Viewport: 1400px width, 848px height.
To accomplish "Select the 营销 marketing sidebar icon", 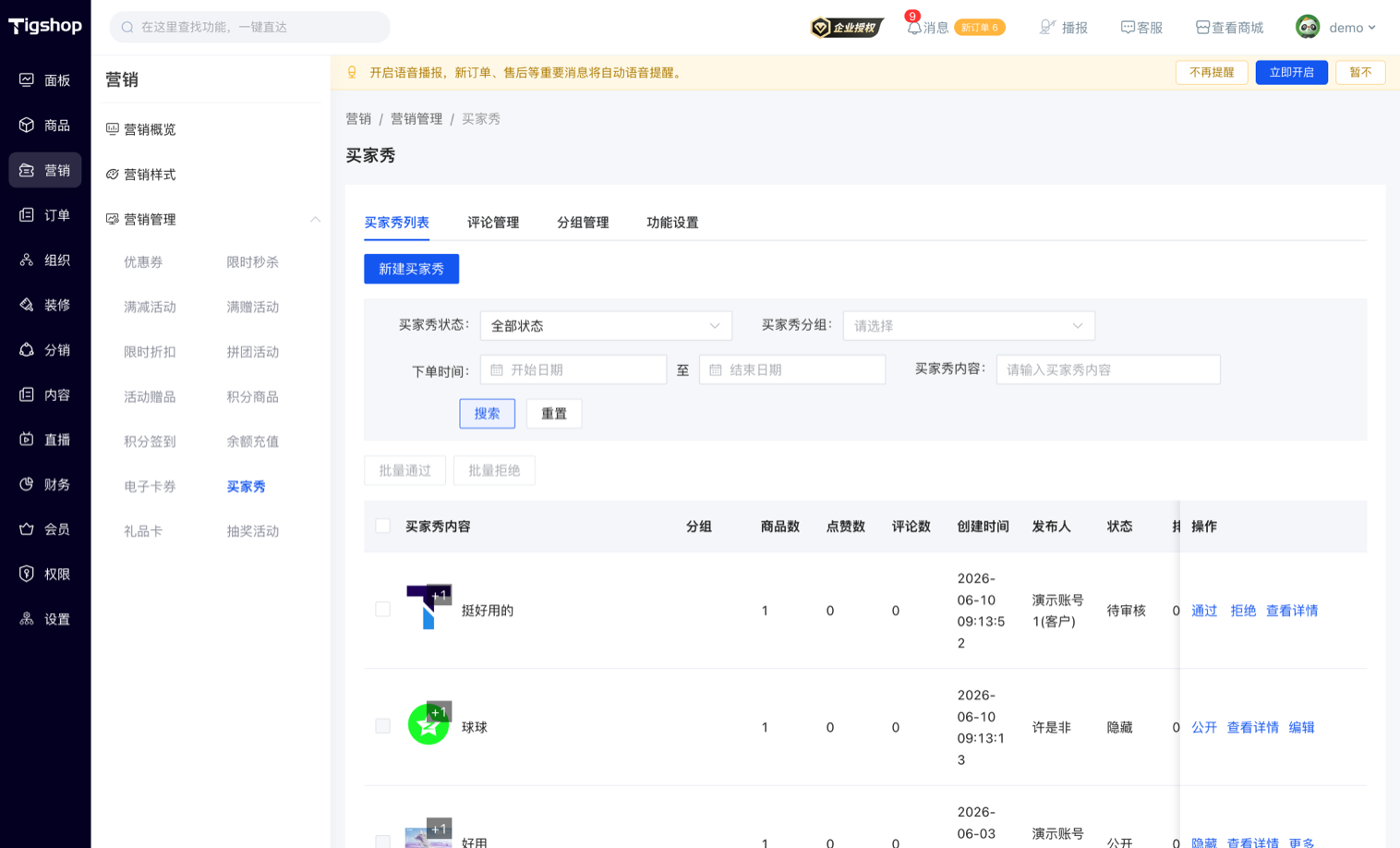I will pos(27,170).
